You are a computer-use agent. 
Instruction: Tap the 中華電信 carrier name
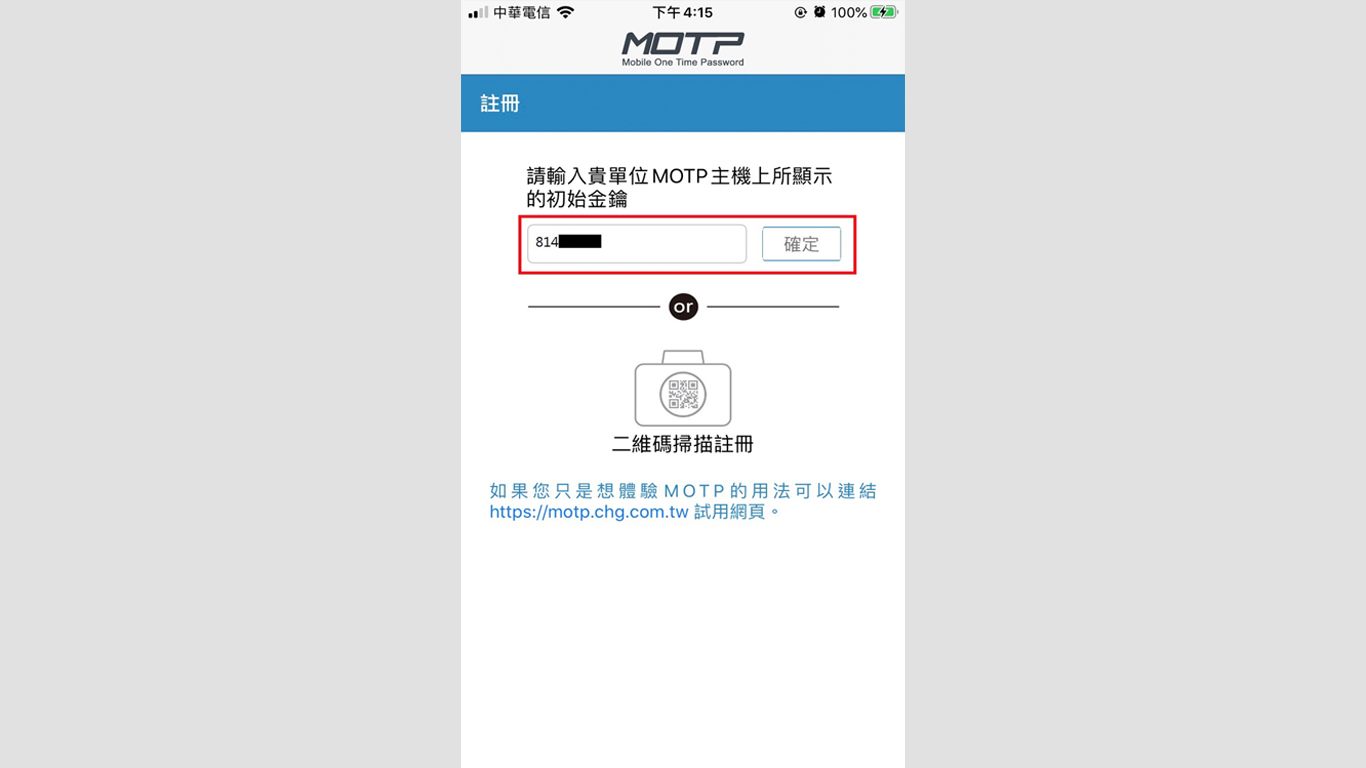[522, 12]
